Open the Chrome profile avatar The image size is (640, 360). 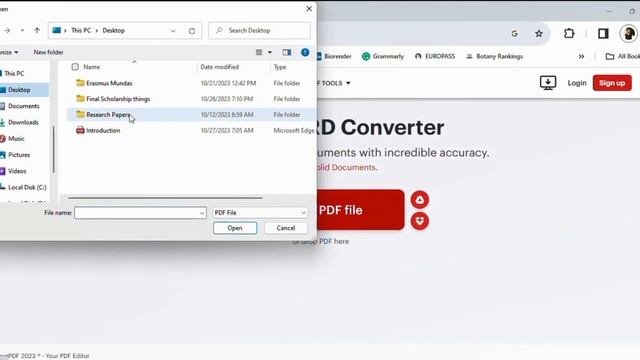[628, 33]
